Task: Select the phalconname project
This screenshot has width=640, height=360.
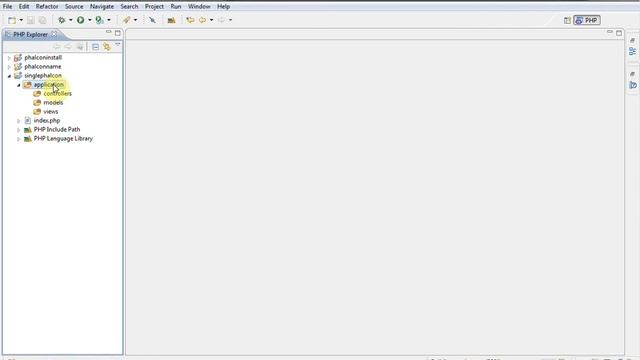Action: 43,67
